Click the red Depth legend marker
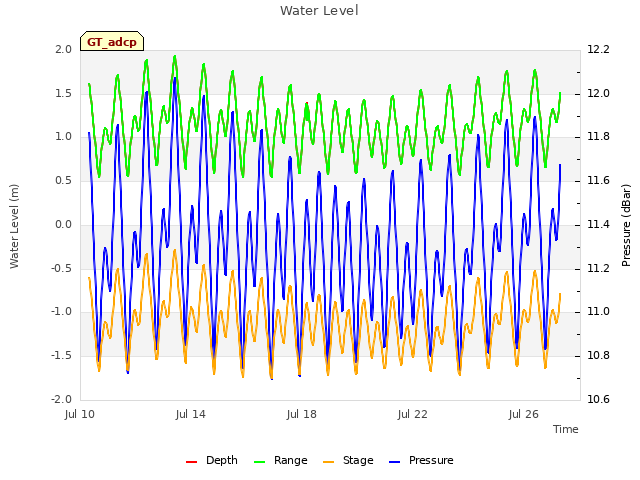The height and width of the screenshot is (480, 640). click(x=191, y=462)
